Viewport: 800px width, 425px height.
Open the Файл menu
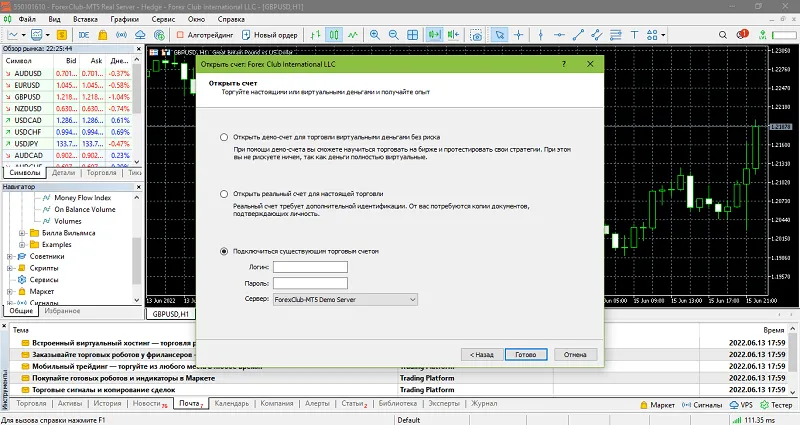[27, 19]
